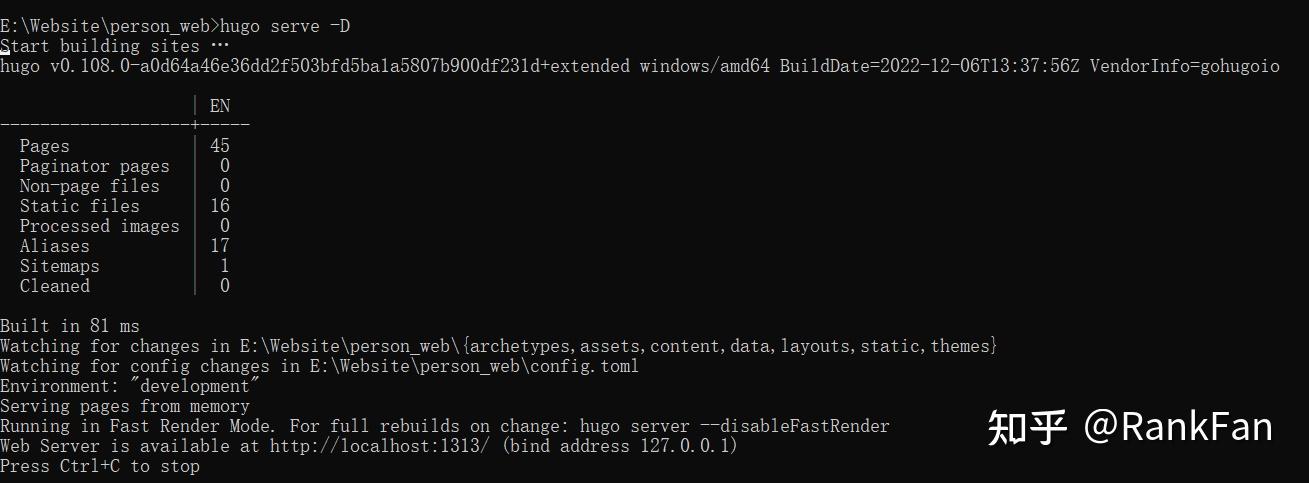Click the 'Aliases' row label

[x=55, y=246]
